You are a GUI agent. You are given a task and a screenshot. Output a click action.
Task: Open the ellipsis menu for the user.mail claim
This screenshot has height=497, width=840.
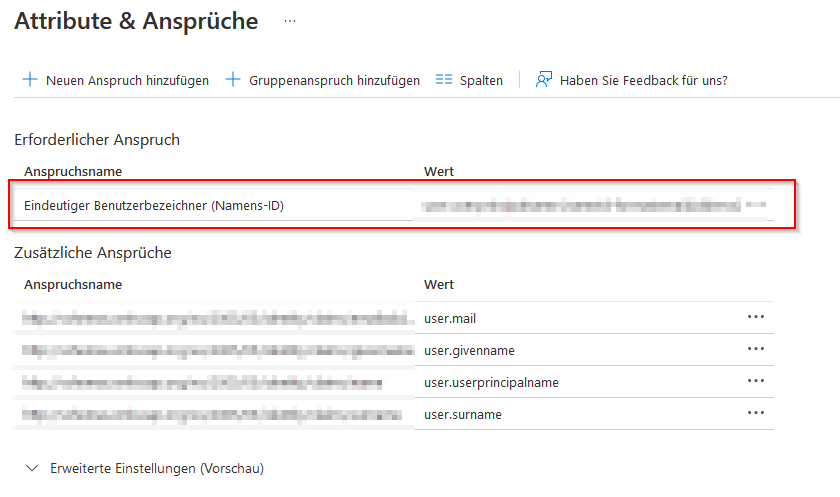(755, 318)
